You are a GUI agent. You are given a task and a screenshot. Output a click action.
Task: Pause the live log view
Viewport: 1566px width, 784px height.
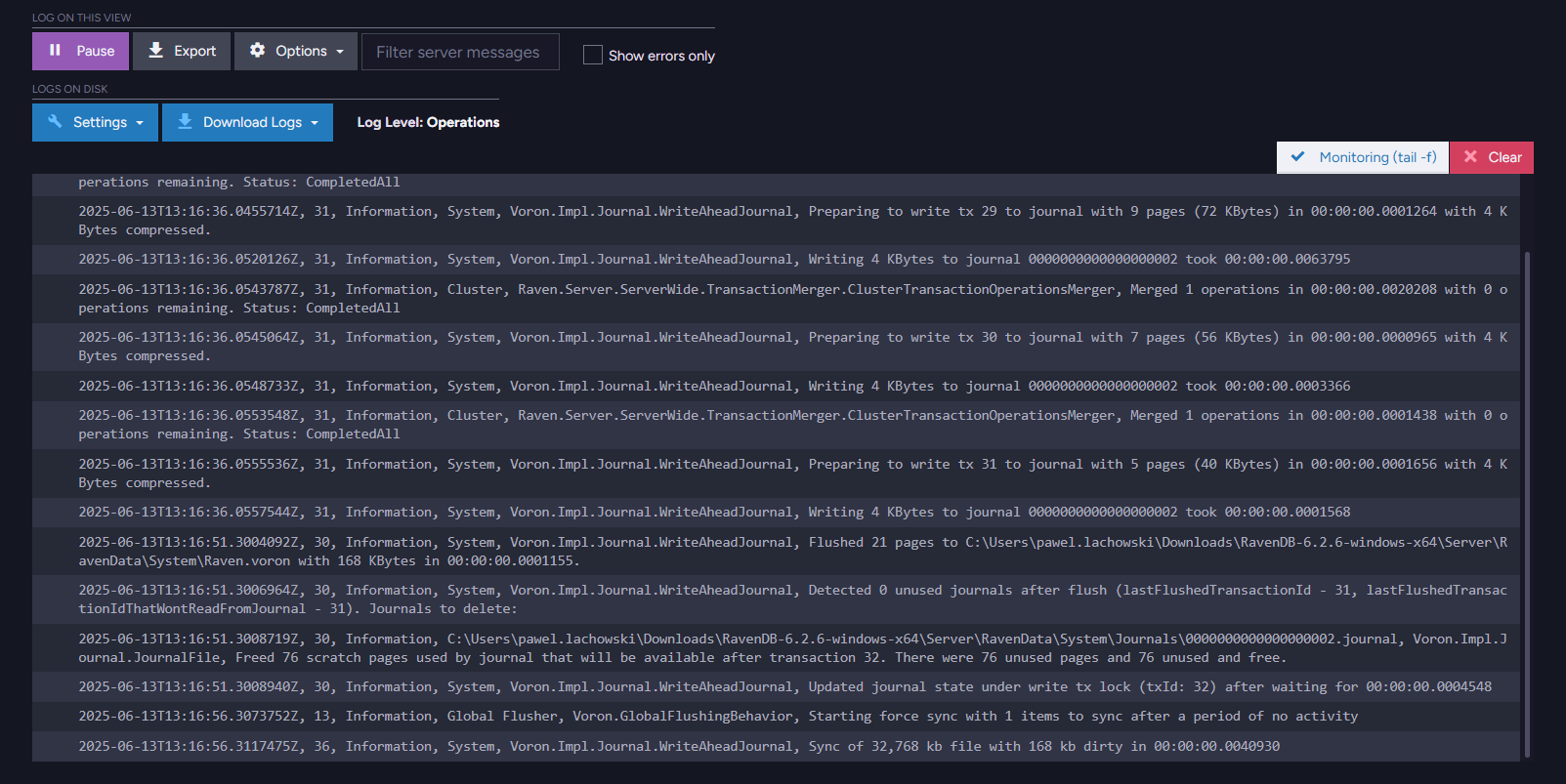pyautogui.click(x=80, y=51)
